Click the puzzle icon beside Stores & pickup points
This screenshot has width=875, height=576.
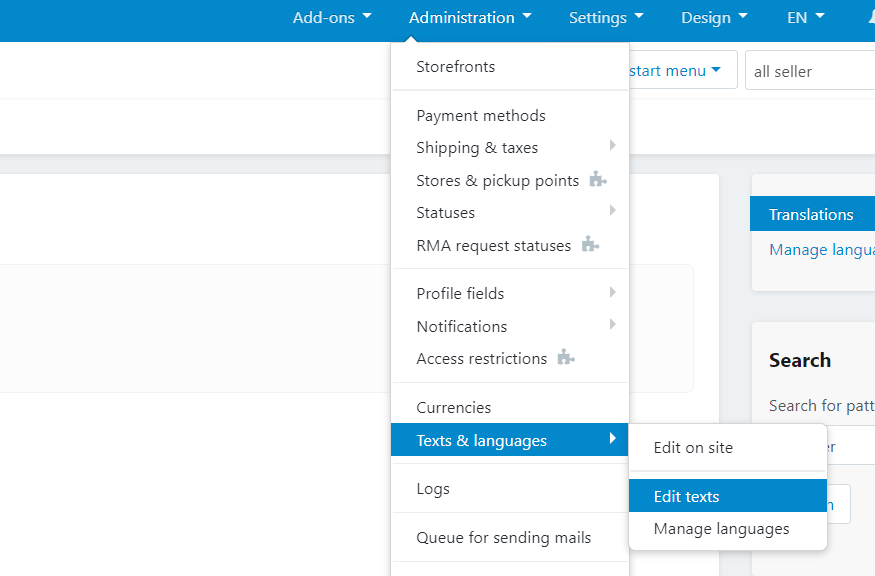pyautogui.click(x=597, y=180)
